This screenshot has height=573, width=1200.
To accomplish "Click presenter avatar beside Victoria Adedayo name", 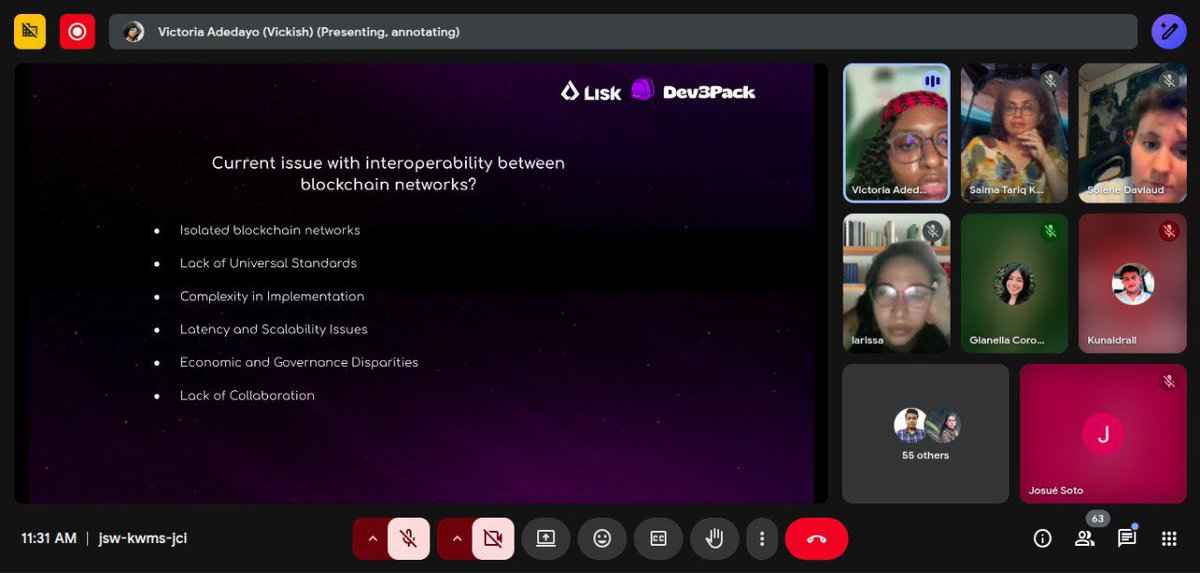I will click(133, 32).
